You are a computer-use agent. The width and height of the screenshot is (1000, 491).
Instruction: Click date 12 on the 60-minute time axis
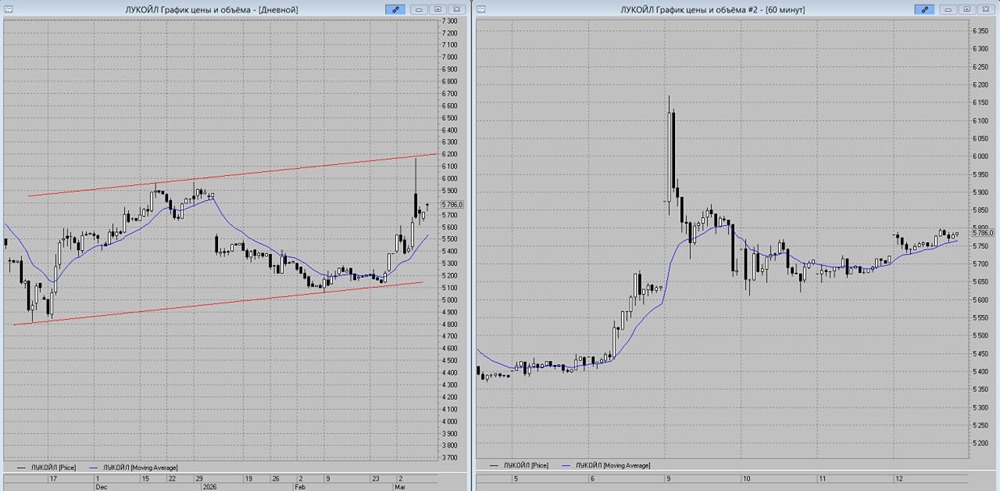tap(899, 478)
